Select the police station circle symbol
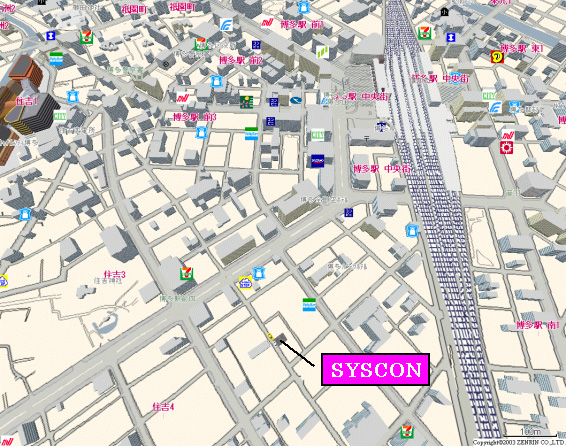 tap(166, 64)
